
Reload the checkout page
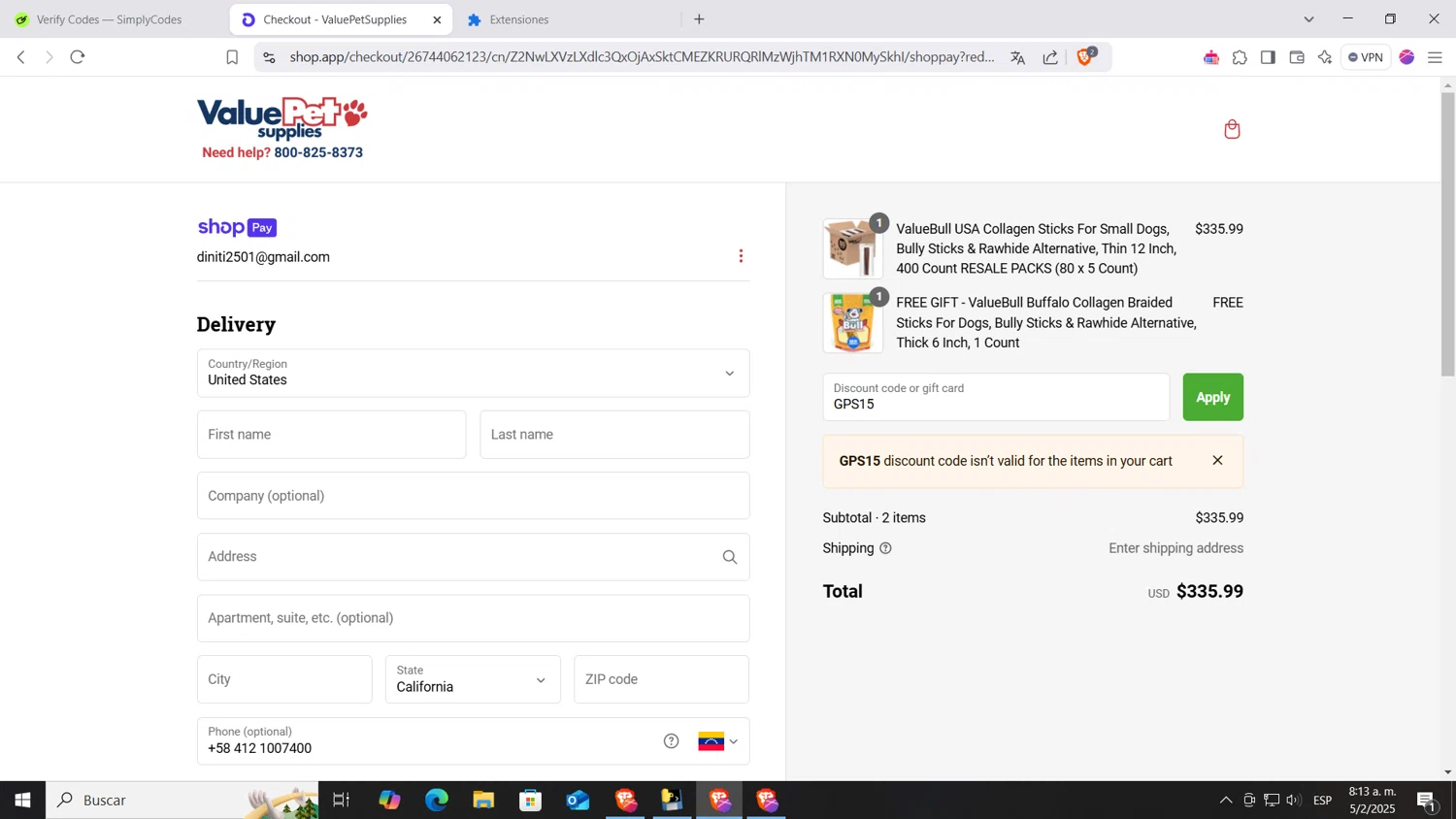click(x=78, y=57)
